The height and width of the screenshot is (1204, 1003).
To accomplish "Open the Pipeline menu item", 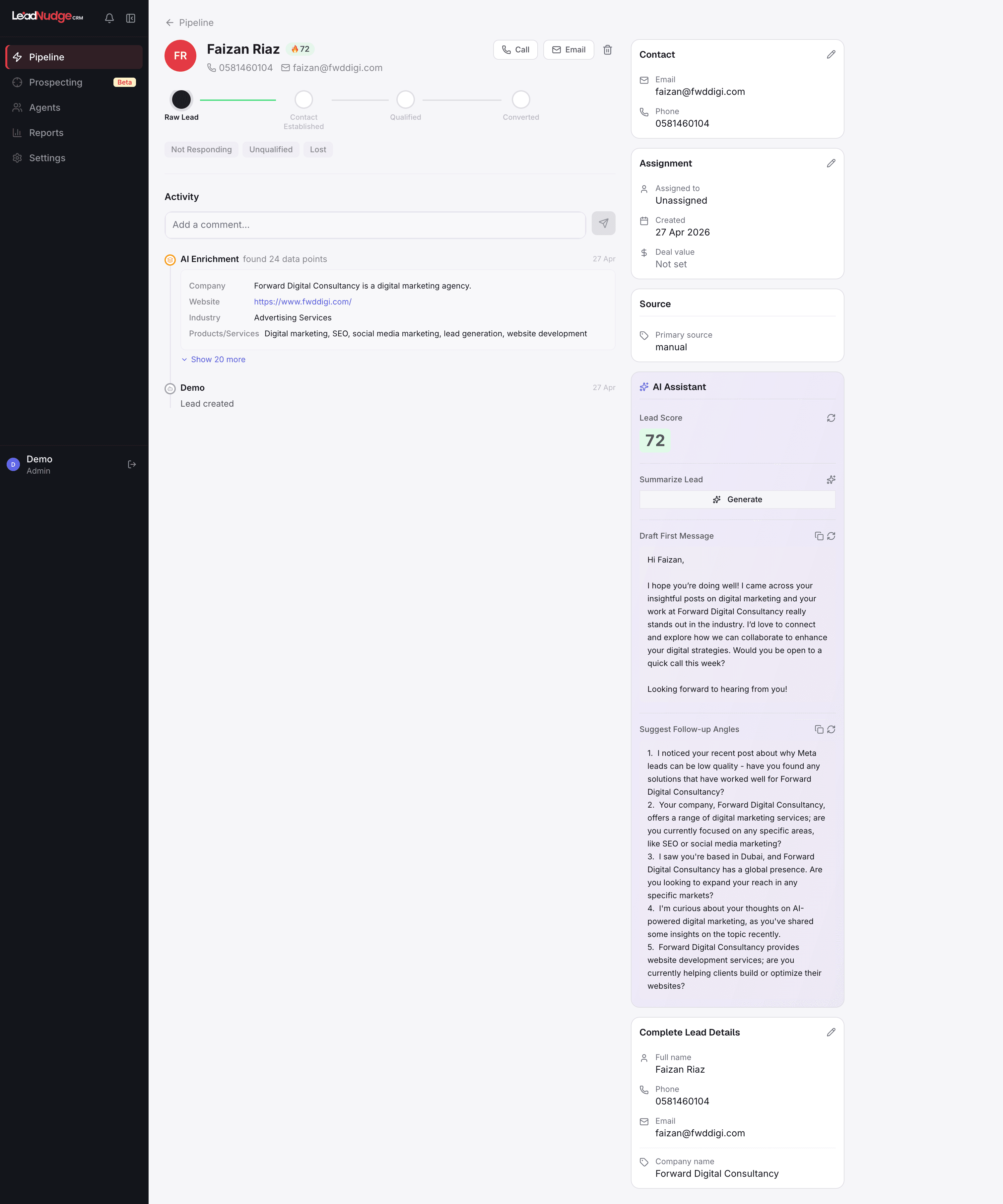I will (x=74, y=57).
